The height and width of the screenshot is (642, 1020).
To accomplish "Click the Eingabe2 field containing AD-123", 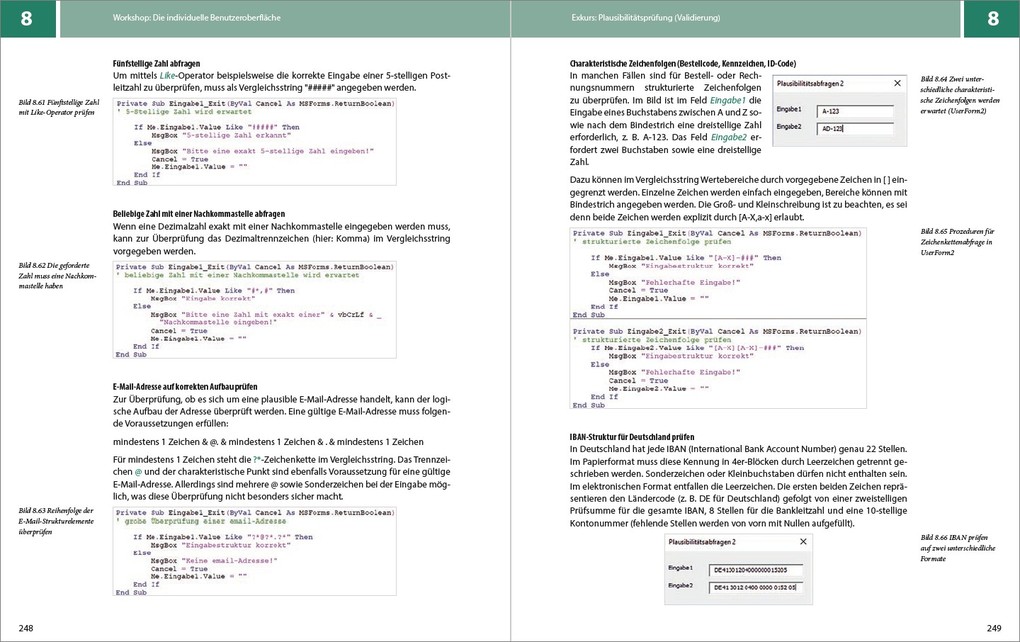I will pos(853,128).
